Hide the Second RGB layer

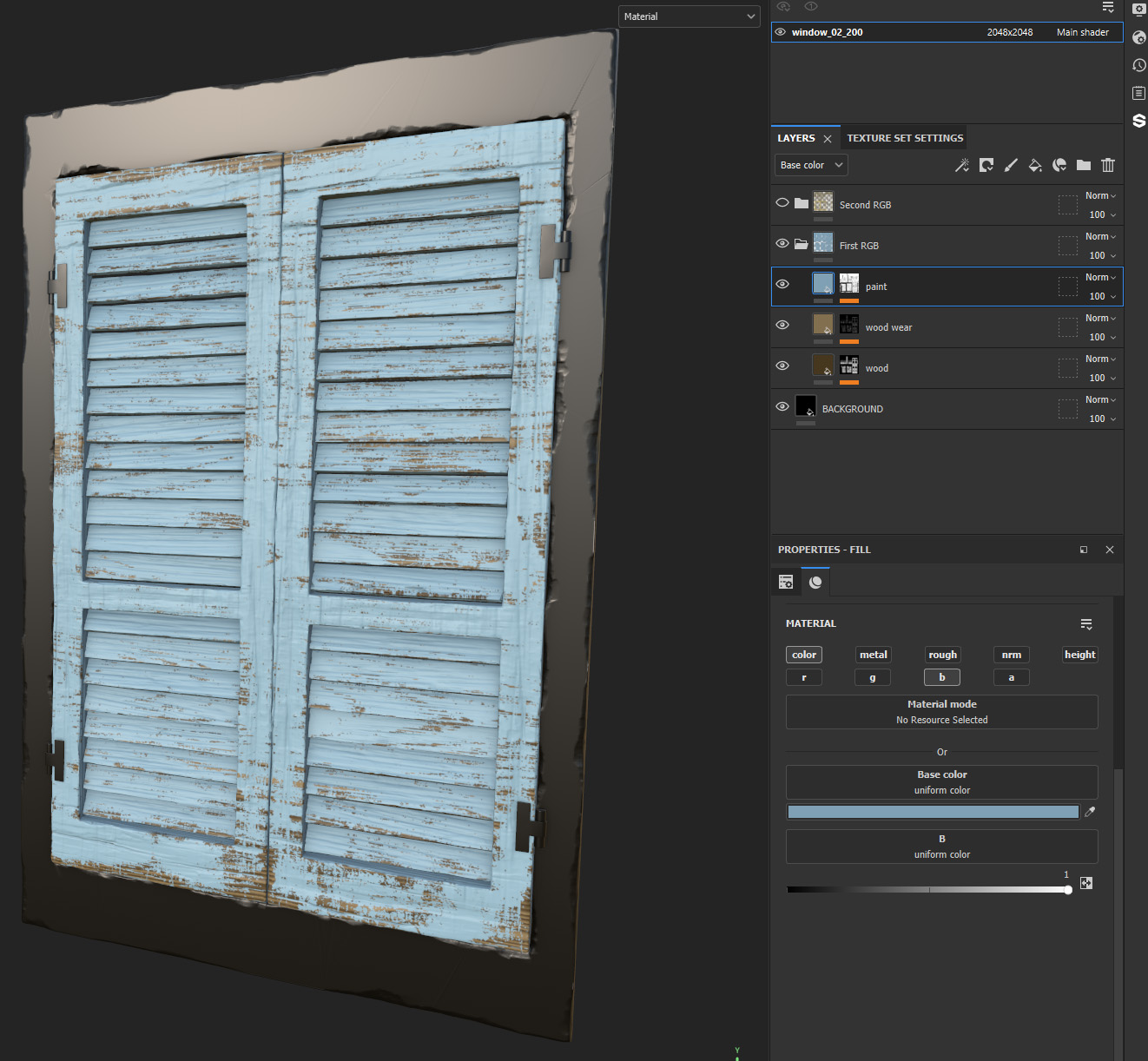(x=782, y=203)
